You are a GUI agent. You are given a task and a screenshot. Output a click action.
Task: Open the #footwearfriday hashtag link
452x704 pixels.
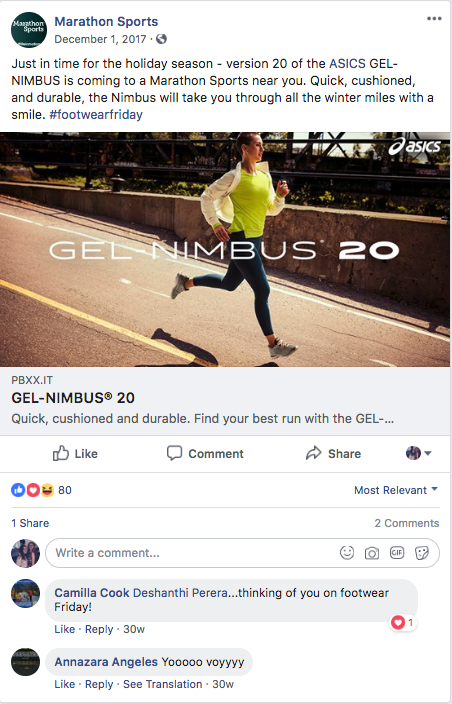[96, 114]
